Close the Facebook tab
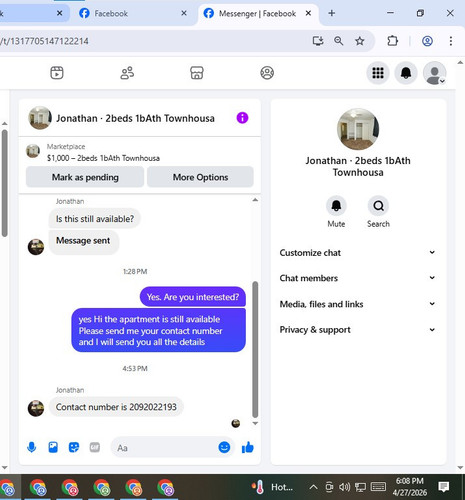The height and width of the screenshot is (500, 465). pos(184,13)
